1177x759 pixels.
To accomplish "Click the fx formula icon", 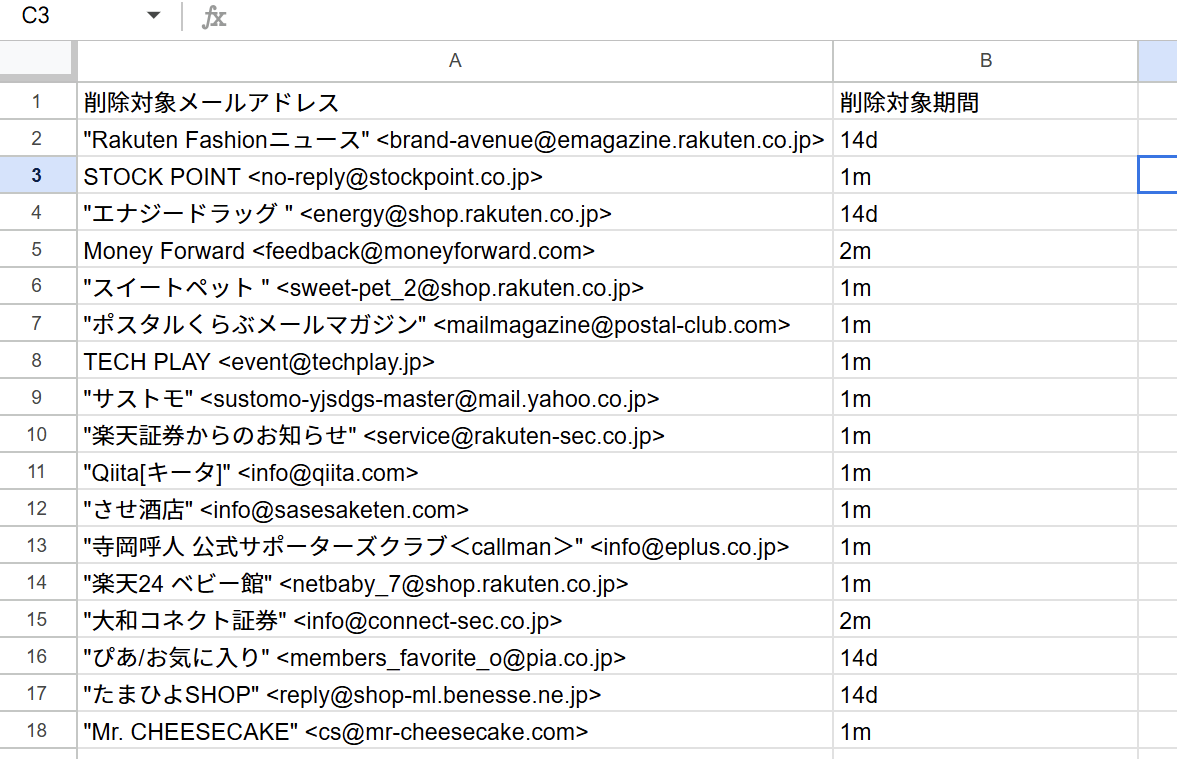I will coord(213,17).
